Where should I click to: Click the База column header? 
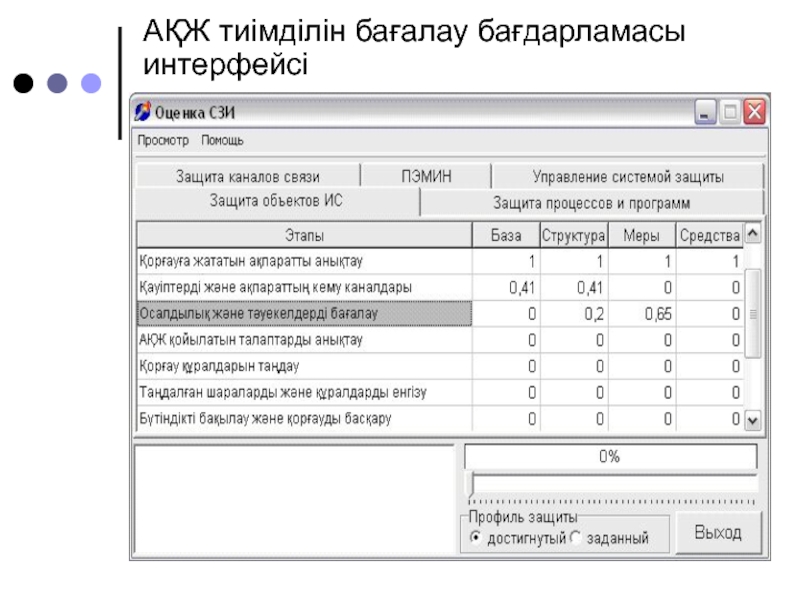[x=506, y=235]
